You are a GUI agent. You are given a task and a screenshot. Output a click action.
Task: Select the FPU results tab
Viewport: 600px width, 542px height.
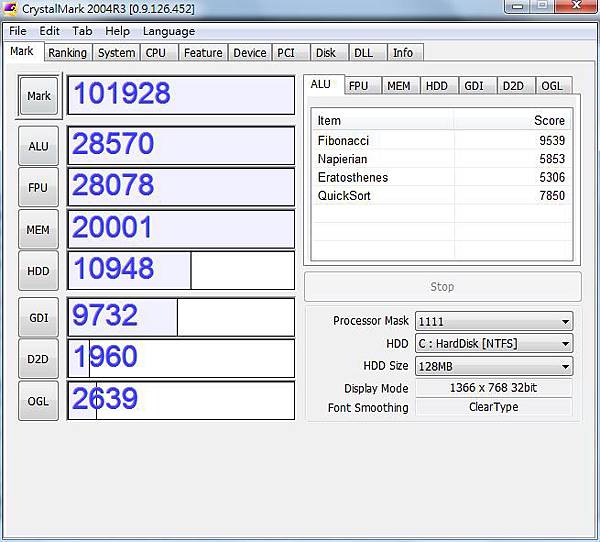pos(357,86)
